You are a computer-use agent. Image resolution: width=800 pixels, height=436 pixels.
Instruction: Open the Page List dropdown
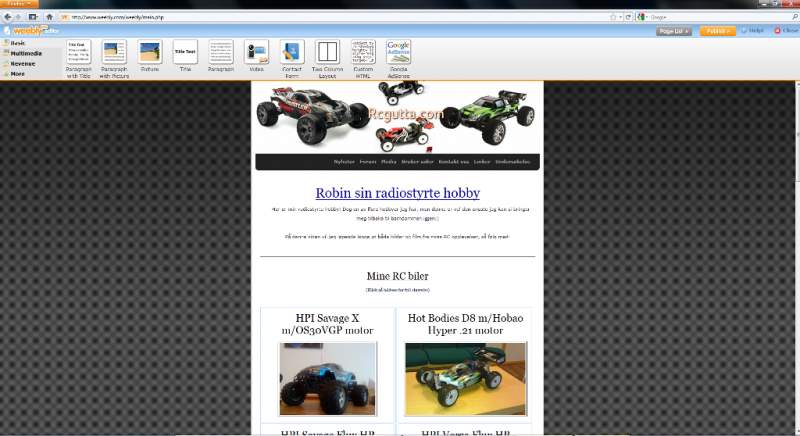click(x=675, y=31)
